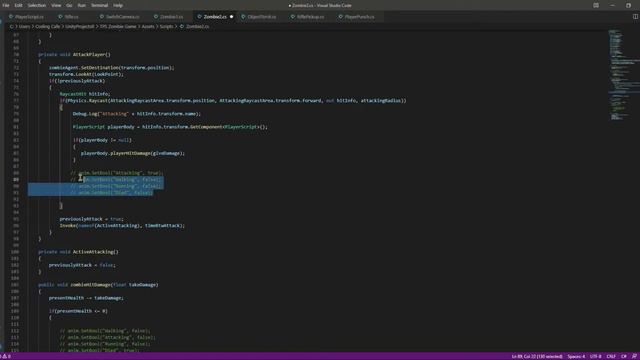Click the Assets breadcrumb segment

[148, 27]
